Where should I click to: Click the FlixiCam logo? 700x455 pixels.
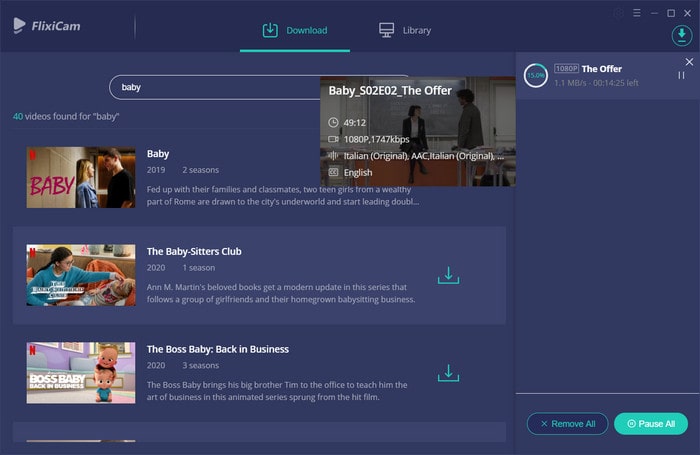(47, 26)
